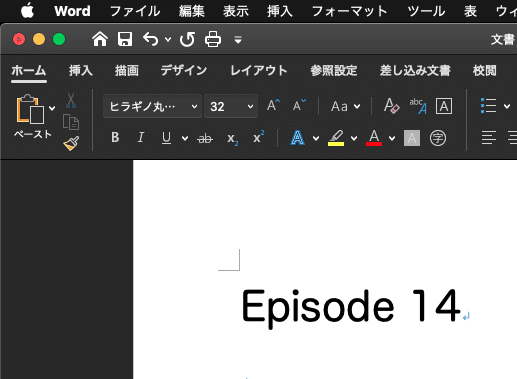517x379 pixels.
Task: Apply red font color
Action: click(374, 138)
